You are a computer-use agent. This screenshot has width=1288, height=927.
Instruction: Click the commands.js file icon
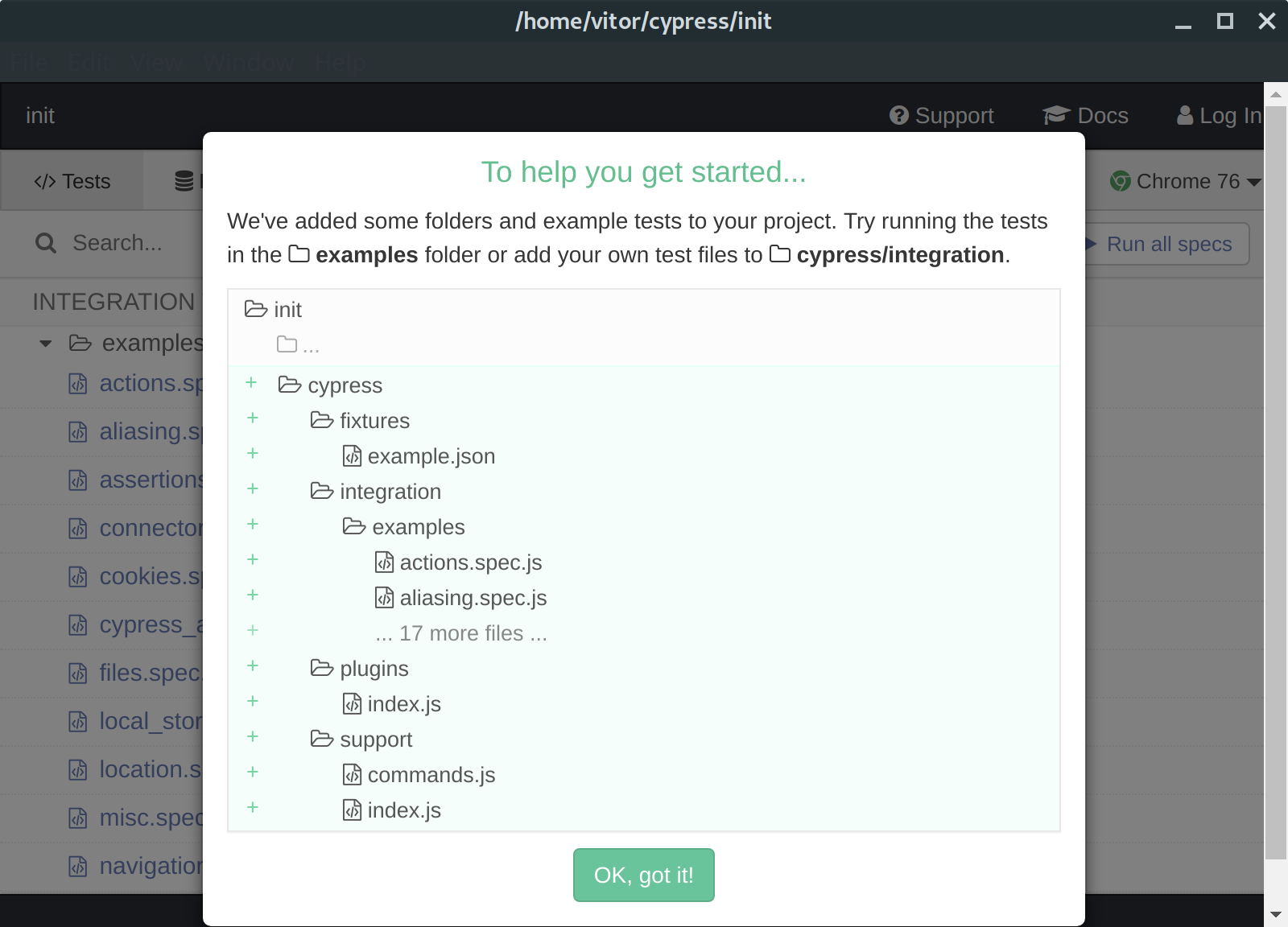click(x=352, y=774)
